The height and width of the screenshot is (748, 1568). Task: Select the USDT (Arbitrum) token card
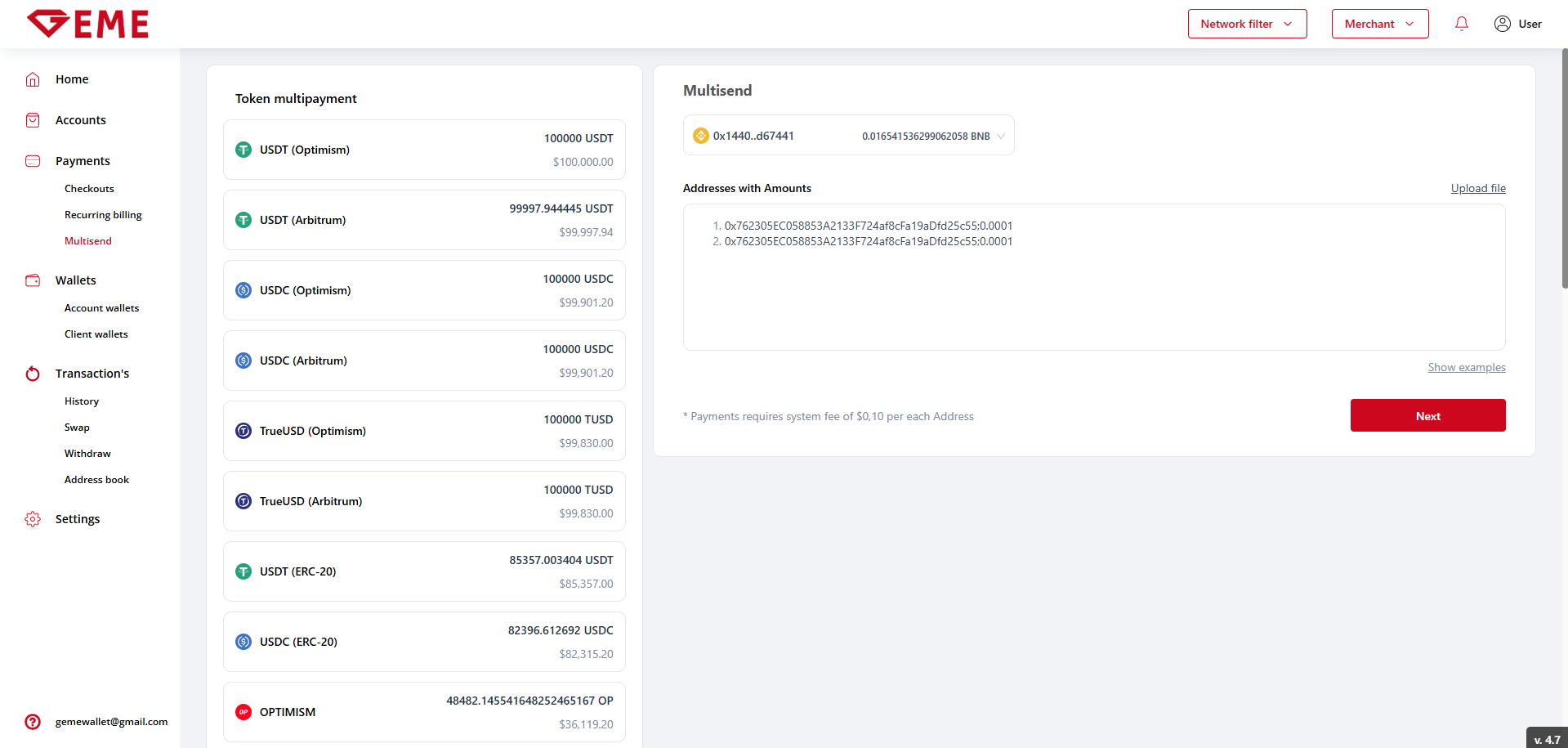(424, 220)
